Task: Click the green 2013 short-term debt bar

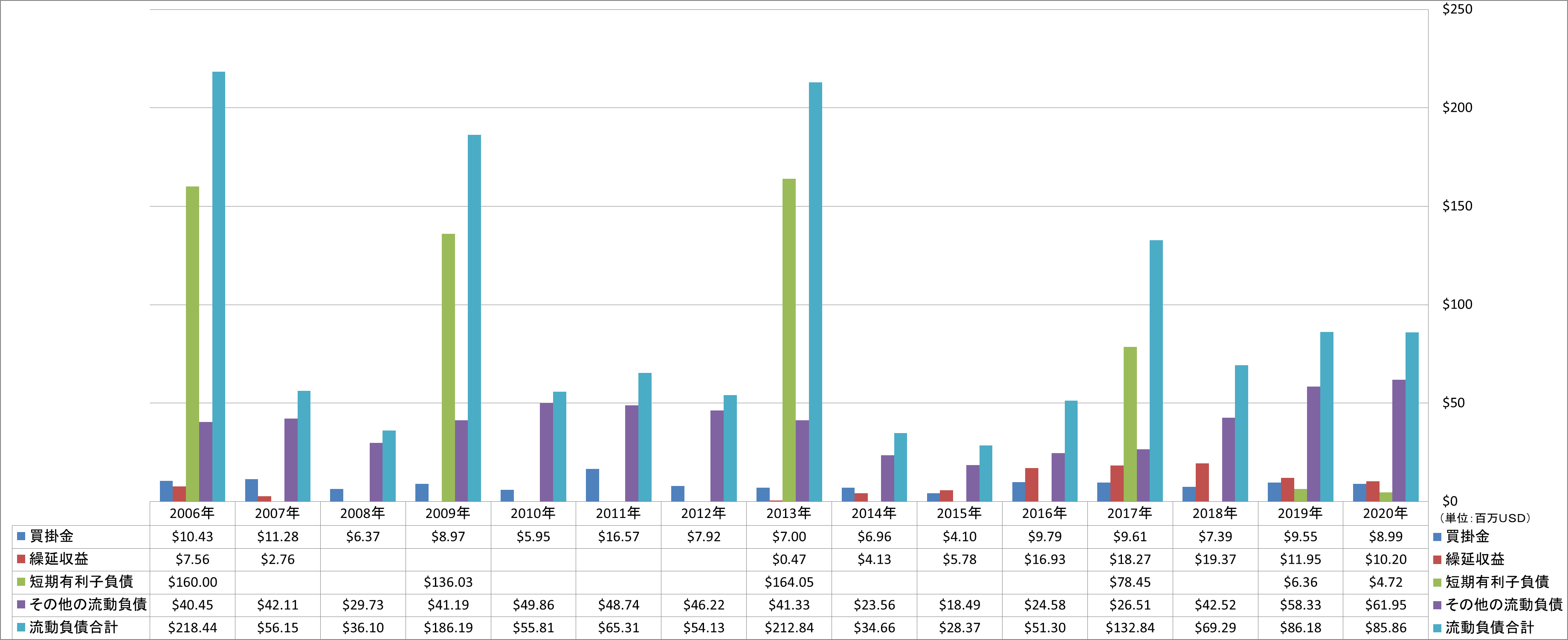Action: (x=789, y=340)
